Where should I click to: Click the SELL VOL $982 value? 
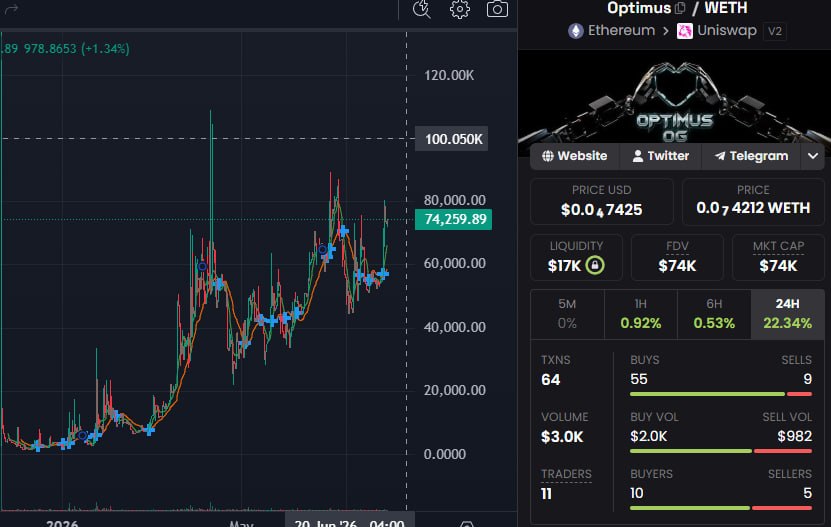point(794,436)
